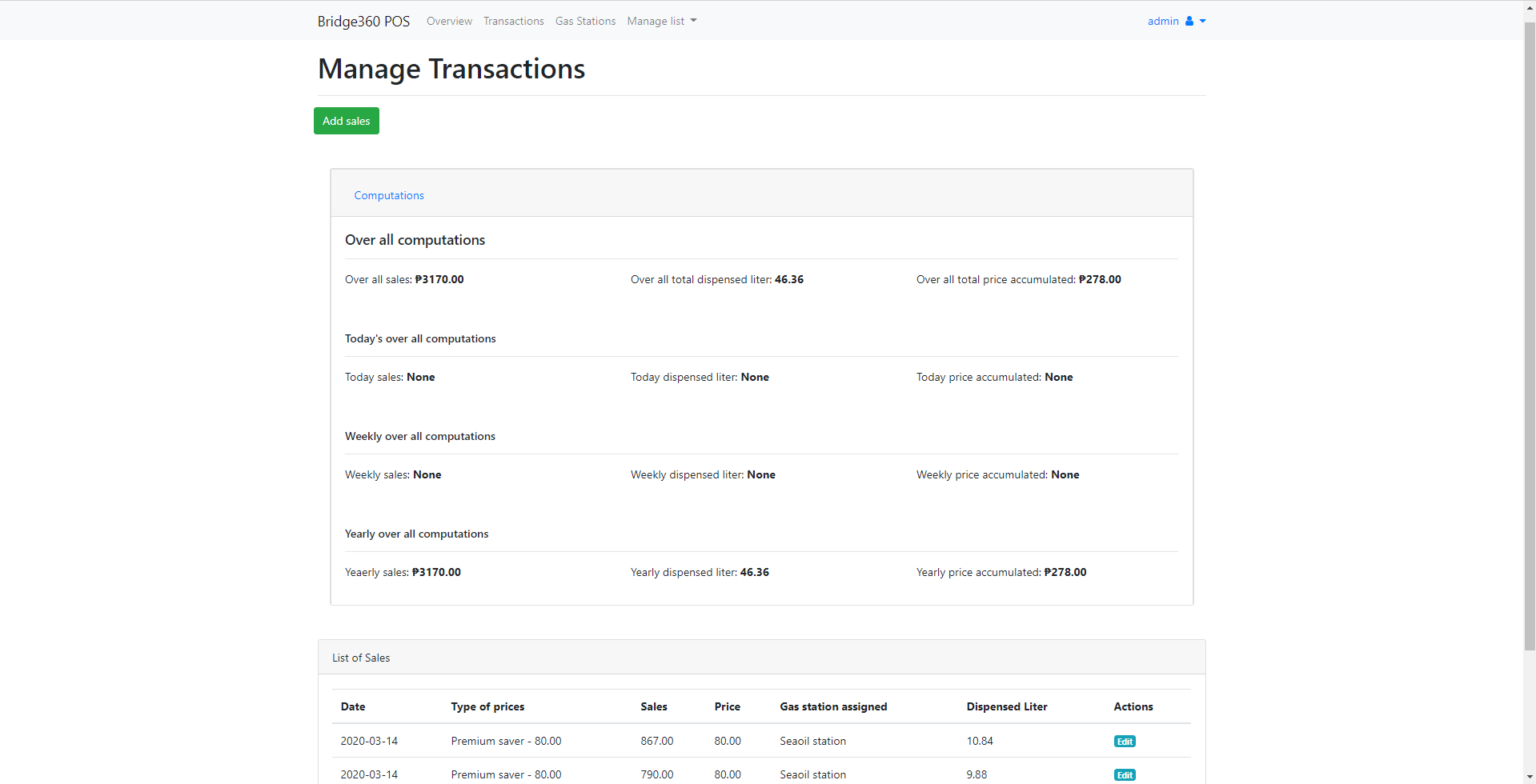Click Weekly sales None value
The width and height of the screenshot is (1536, 784).
[427, 474]
